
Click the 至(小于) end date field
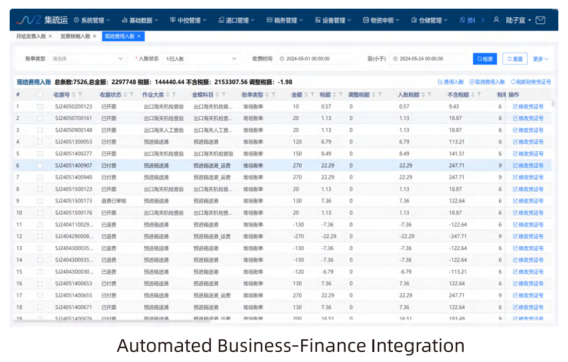(429, 59)
